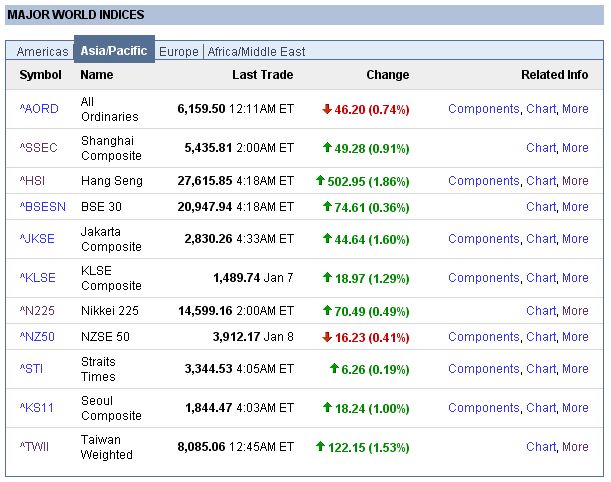Open the ^JKSE symbol link
The width and height of the screenshot is (611, 482).
(x=37, y=238)
